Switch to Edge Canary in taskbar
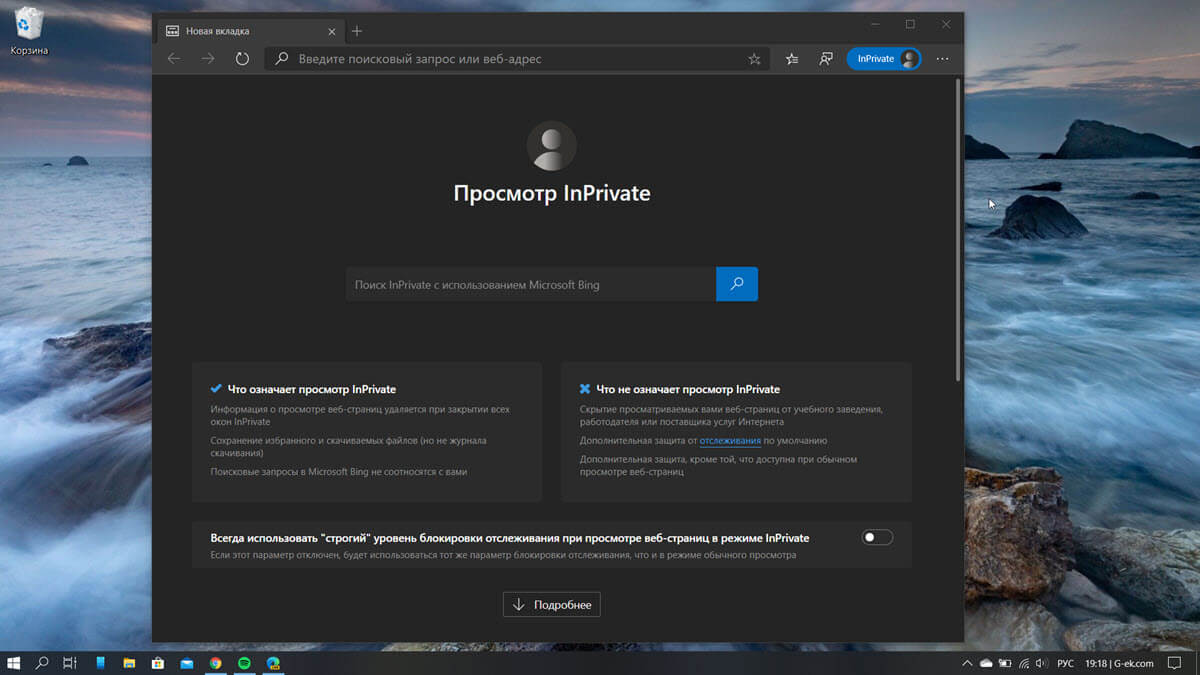The height and width of the screenshot is (675, 1200). (273, 662)
